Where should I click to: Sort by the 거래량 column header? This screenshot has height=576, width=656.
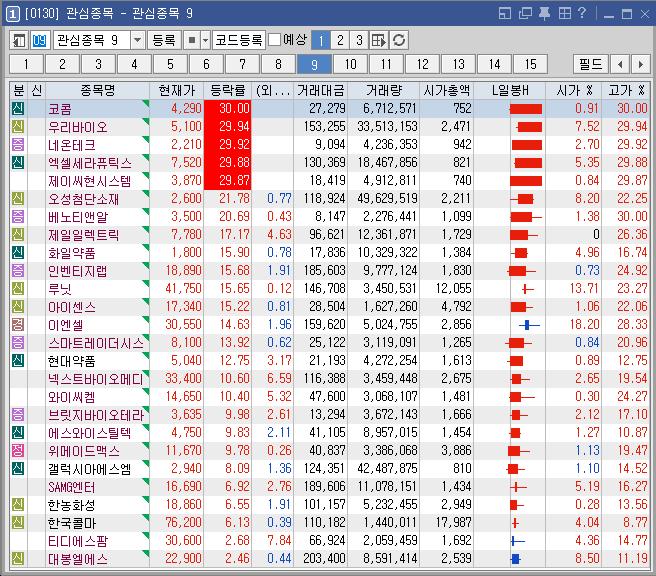pyautogui.click(x=384, y=90)
